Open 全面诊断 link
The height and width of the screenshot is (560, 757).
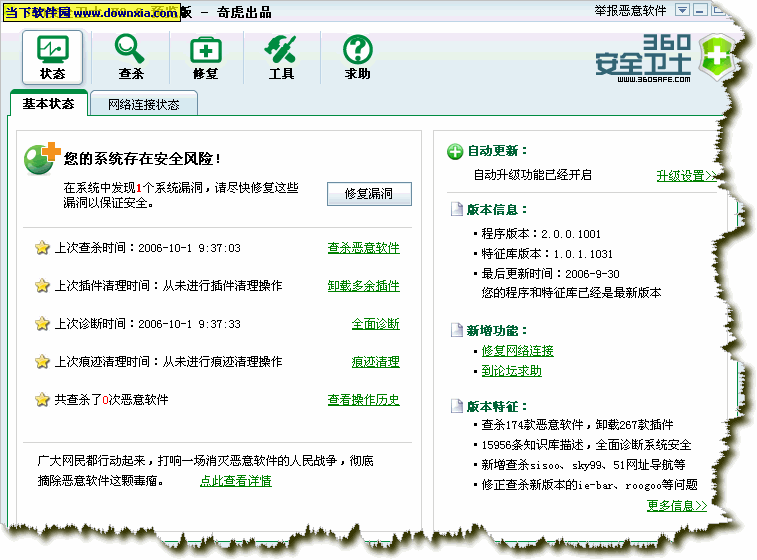376,323
